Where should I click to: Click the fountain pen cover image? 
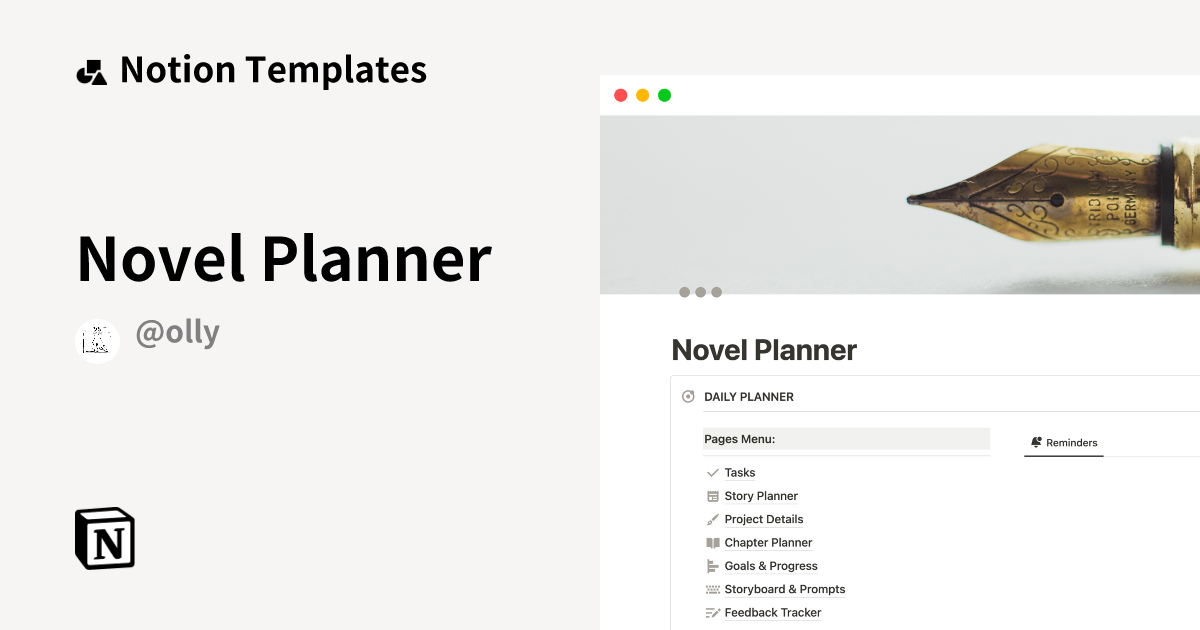(900, 205)
